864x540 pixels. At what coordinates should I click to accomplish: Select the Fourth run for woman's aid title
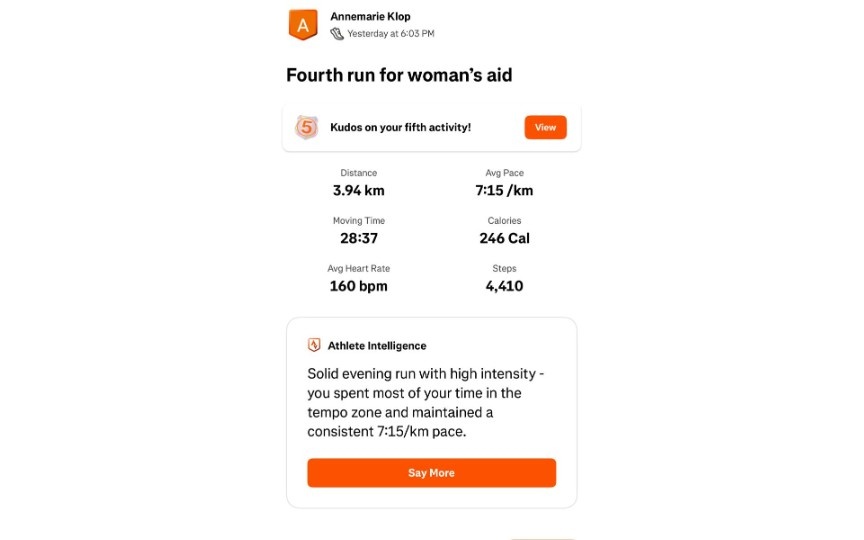[399, 75]
